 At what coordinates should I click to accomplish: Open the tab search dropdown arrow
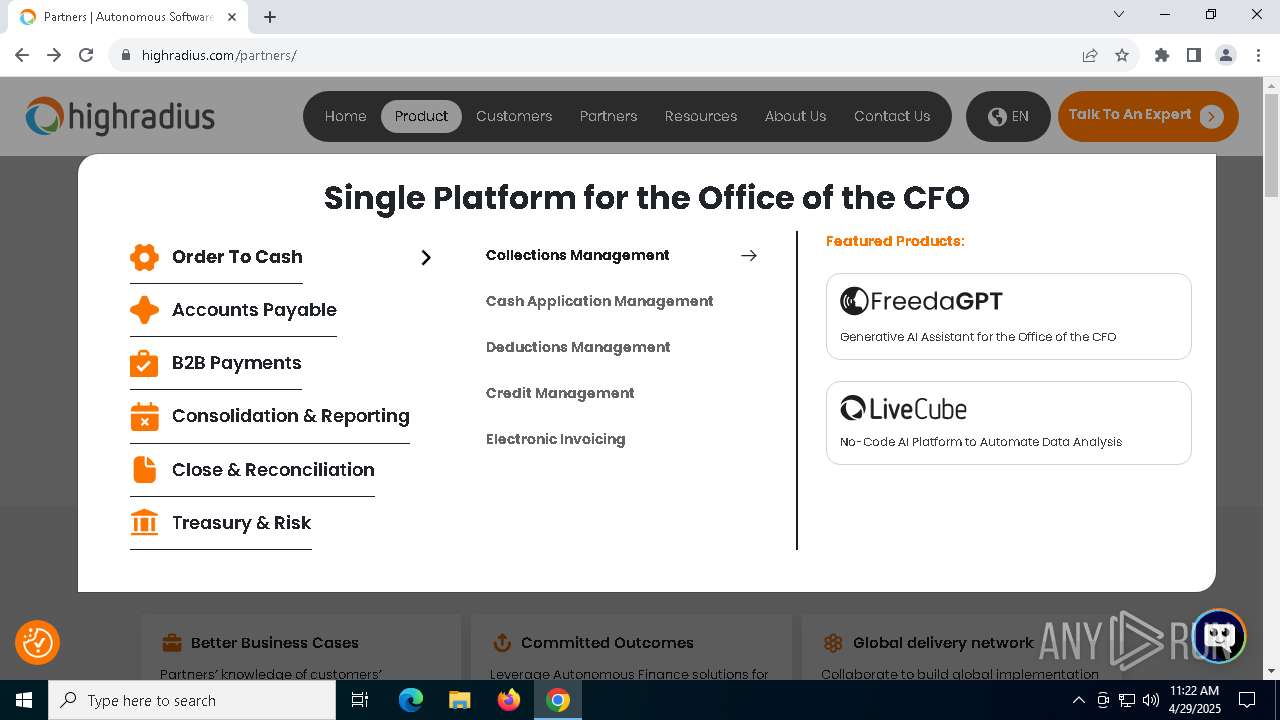(x=1119, y=14)
